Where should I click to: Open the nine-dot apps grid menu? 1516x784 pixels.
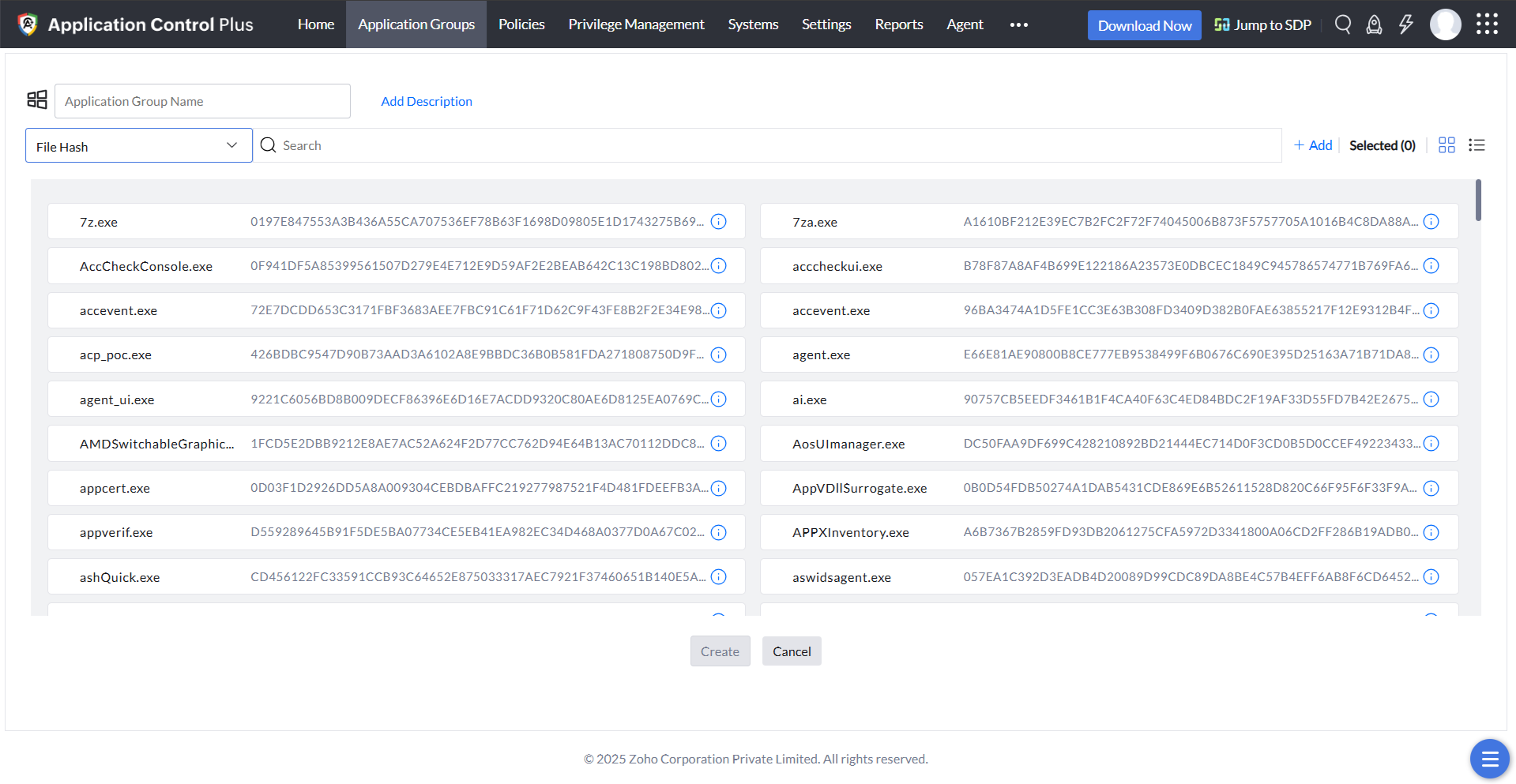1487,24
